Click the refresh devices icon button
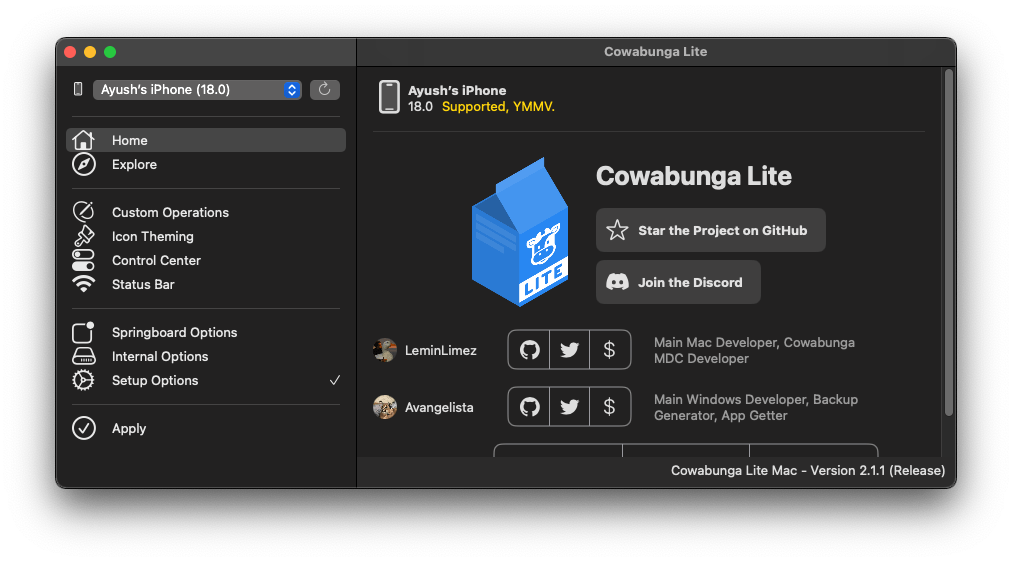Screen dimensions: 1012x562 pos(325,90)
